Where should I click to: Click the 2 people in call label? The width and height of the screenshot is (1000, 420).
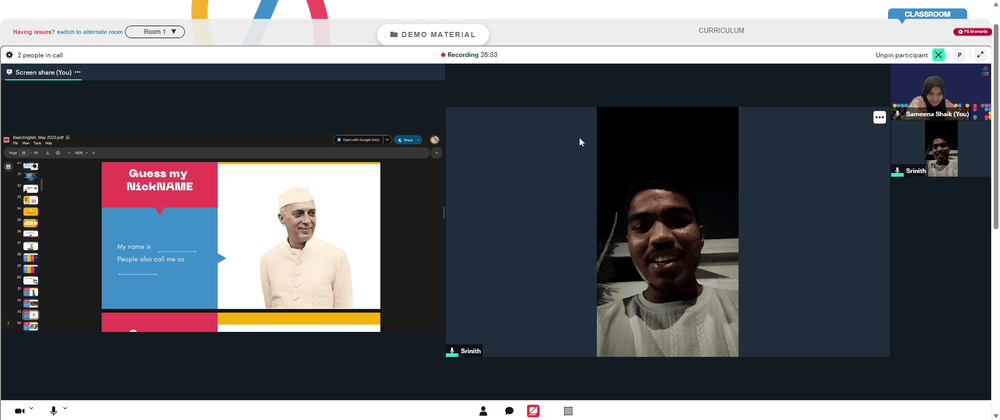pyautogui.click(x=40, y=55)
